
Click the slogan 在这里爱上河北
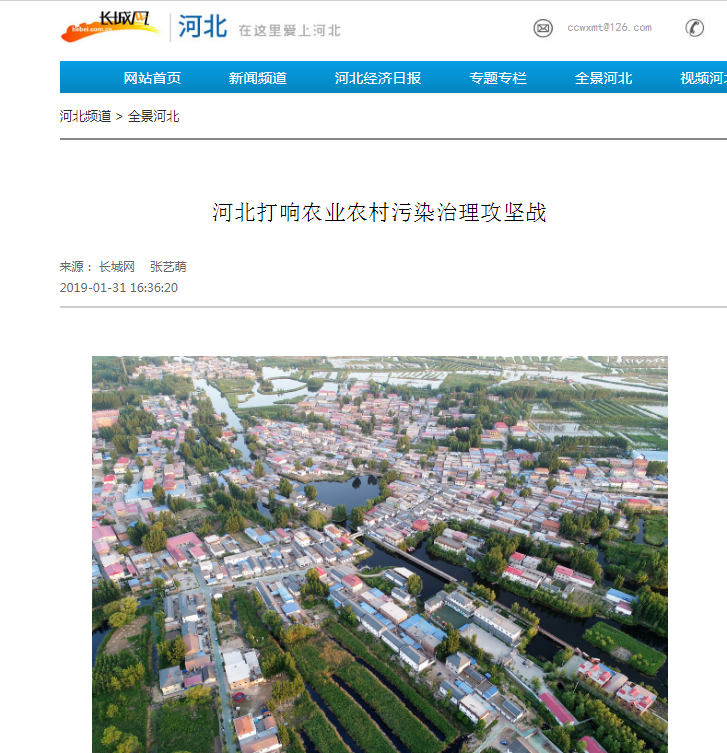(289, 31)
